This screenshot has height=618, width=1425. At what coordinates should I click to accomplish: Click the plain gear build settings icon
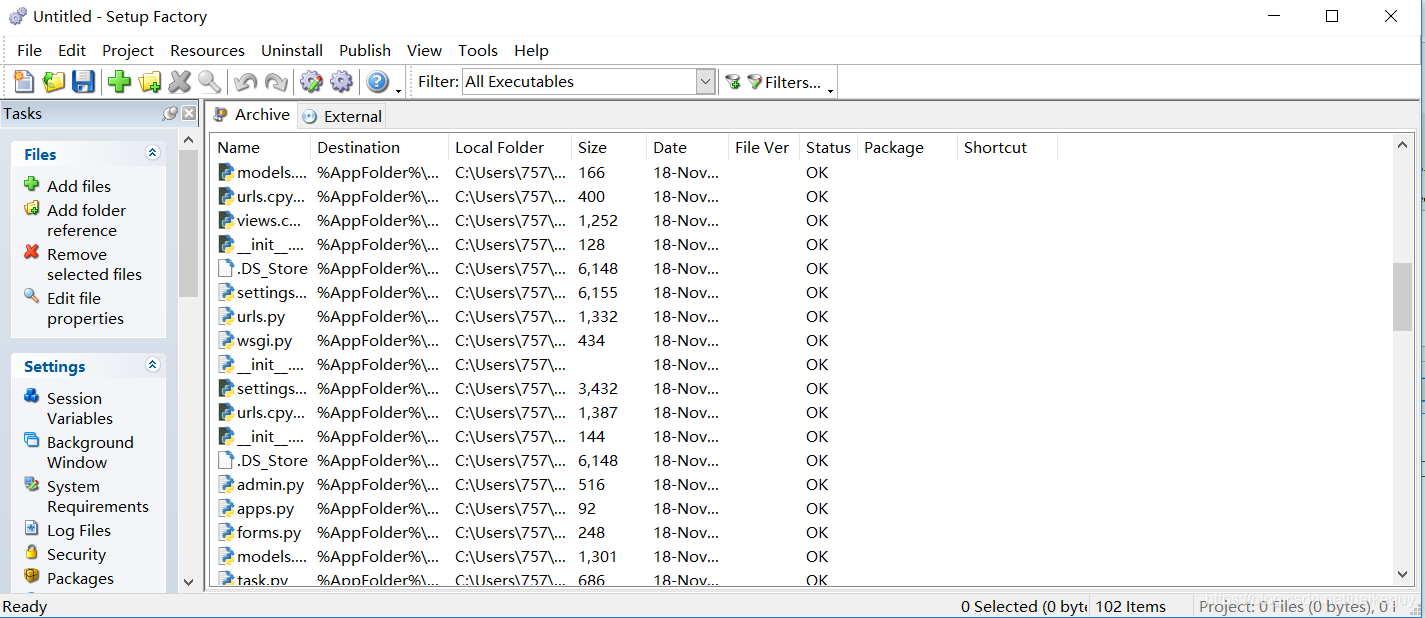(341, 82)
